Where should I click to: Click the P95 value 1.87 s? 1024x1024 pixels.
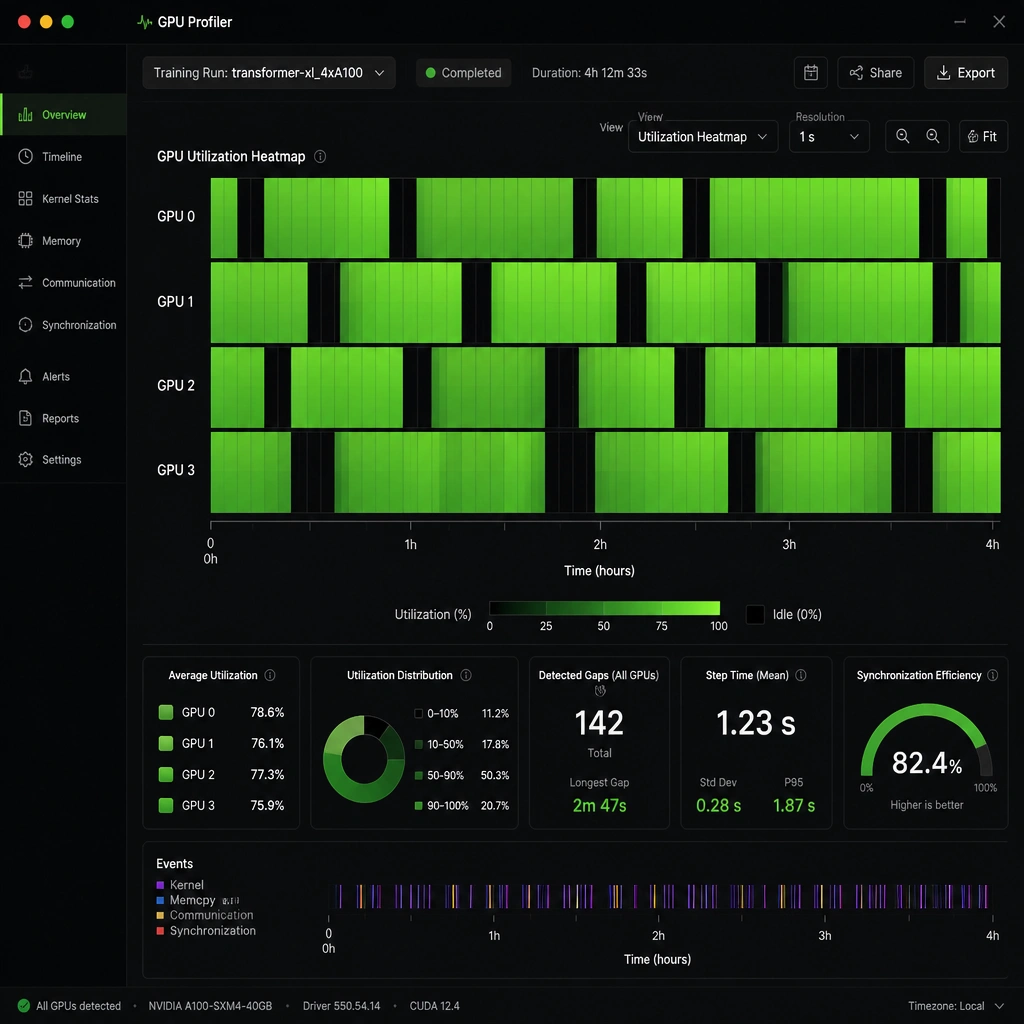[x=793, y=806]
